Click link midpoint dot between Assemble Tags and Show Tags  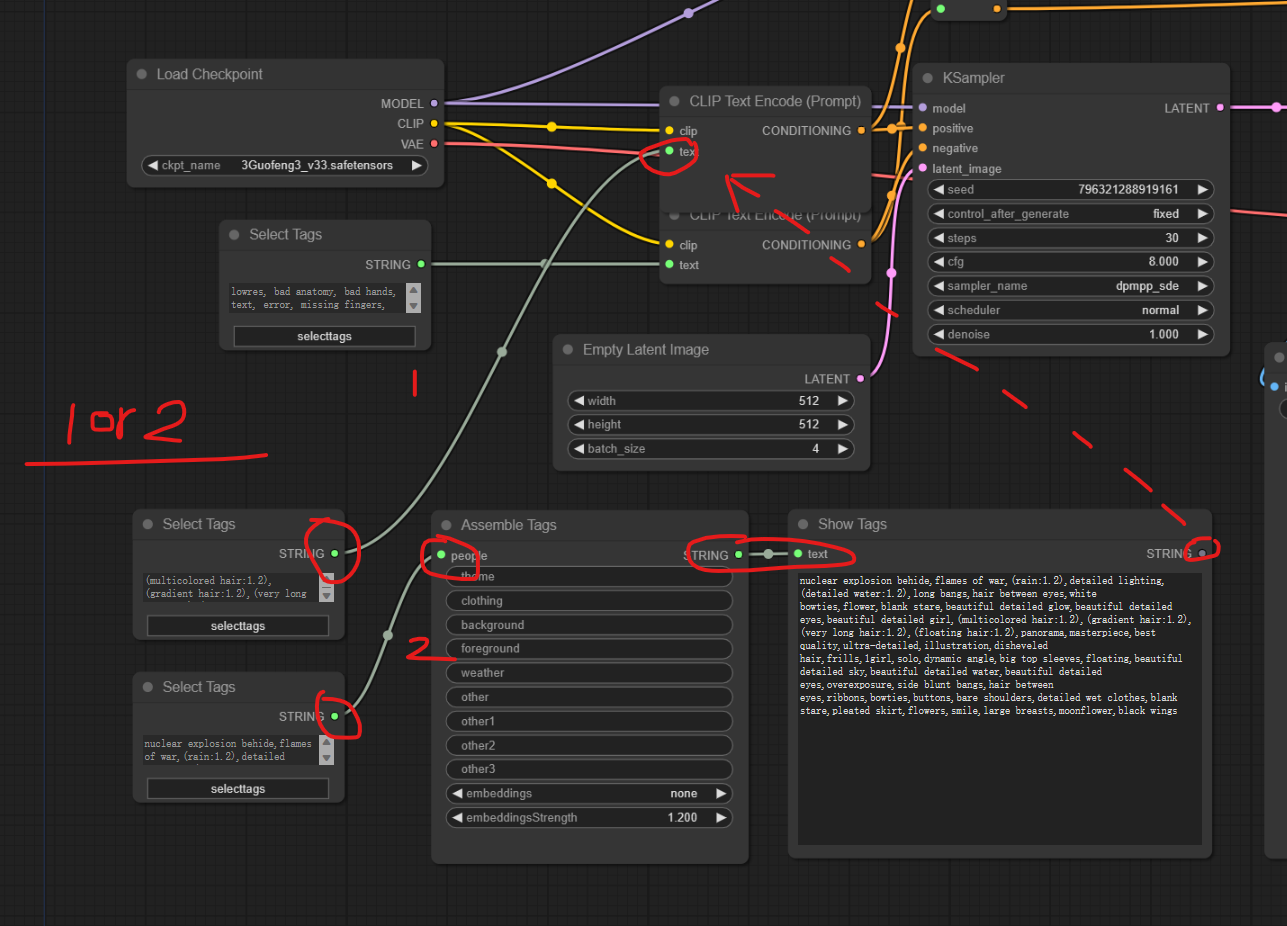pyautogui.click(x=768, y=554)
